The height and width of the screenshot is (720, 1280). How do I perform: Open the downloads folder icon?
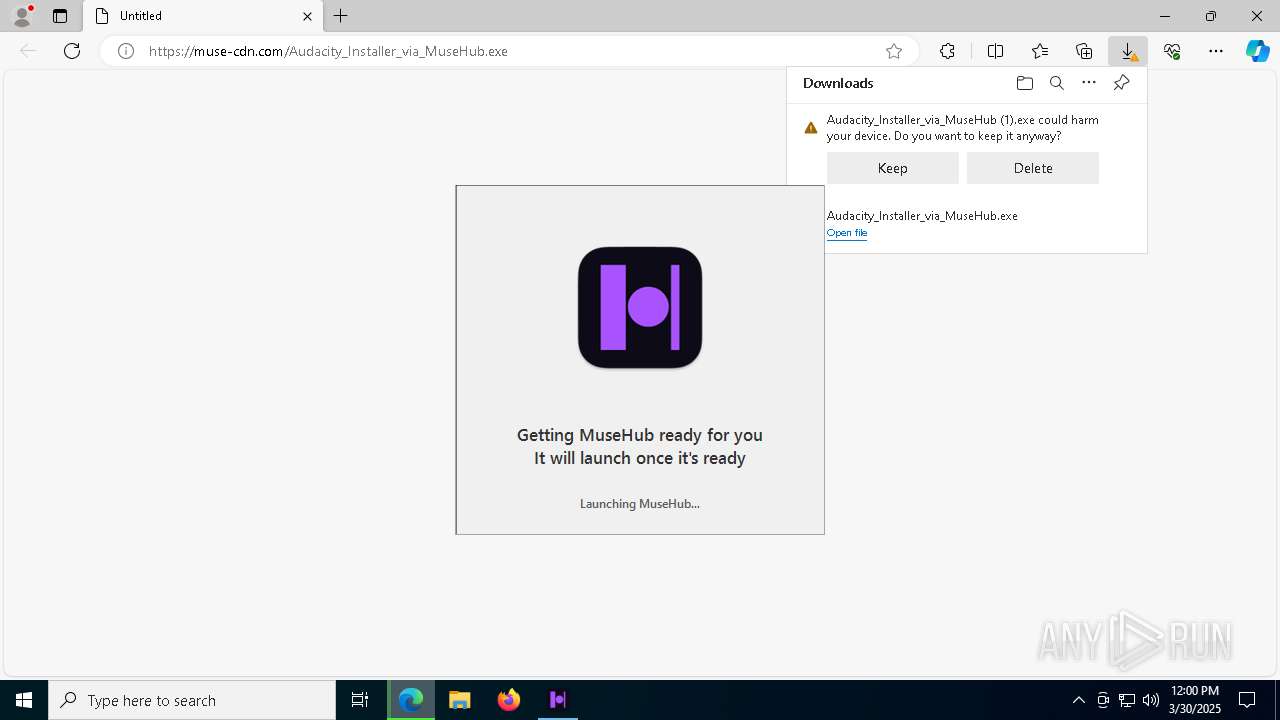[x=1024, y=83]
